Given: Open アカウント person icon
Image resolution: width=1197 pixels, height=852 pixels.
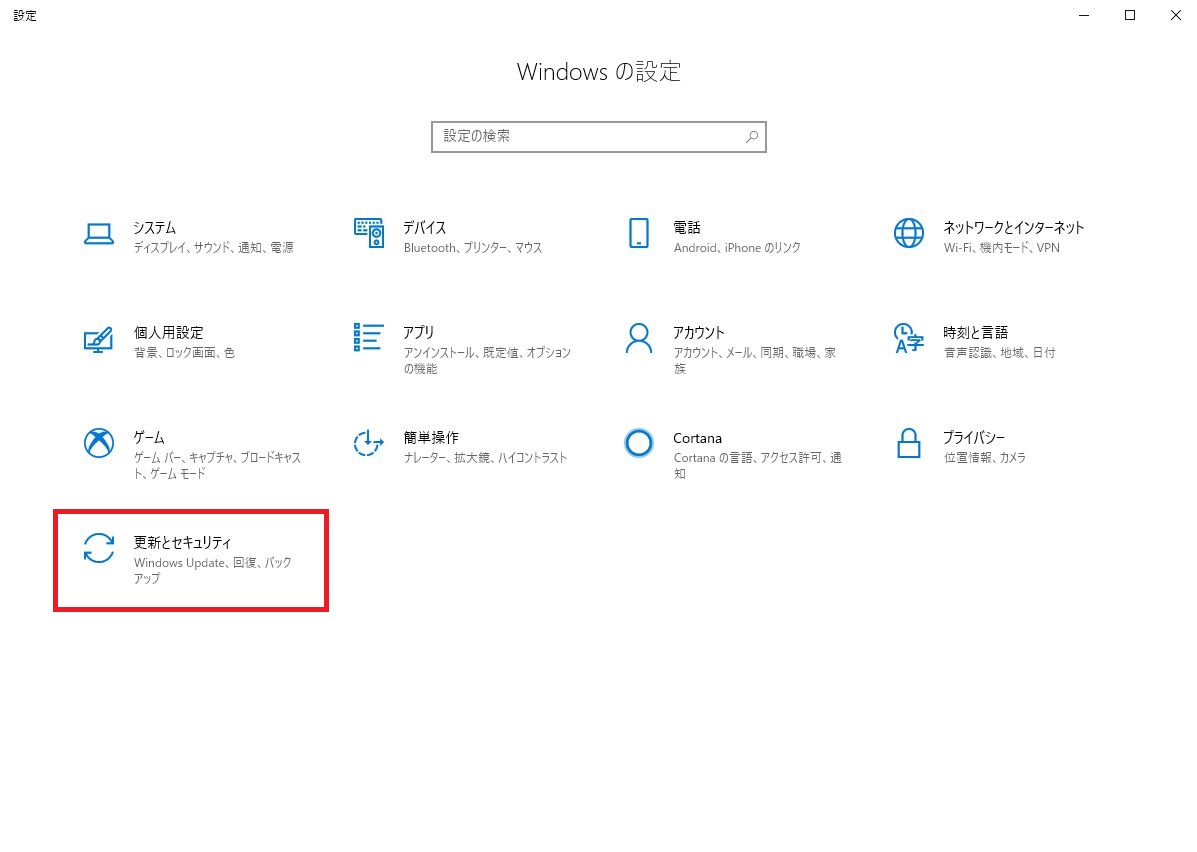Looking at the screenshot, I should (x=638, y=340).
